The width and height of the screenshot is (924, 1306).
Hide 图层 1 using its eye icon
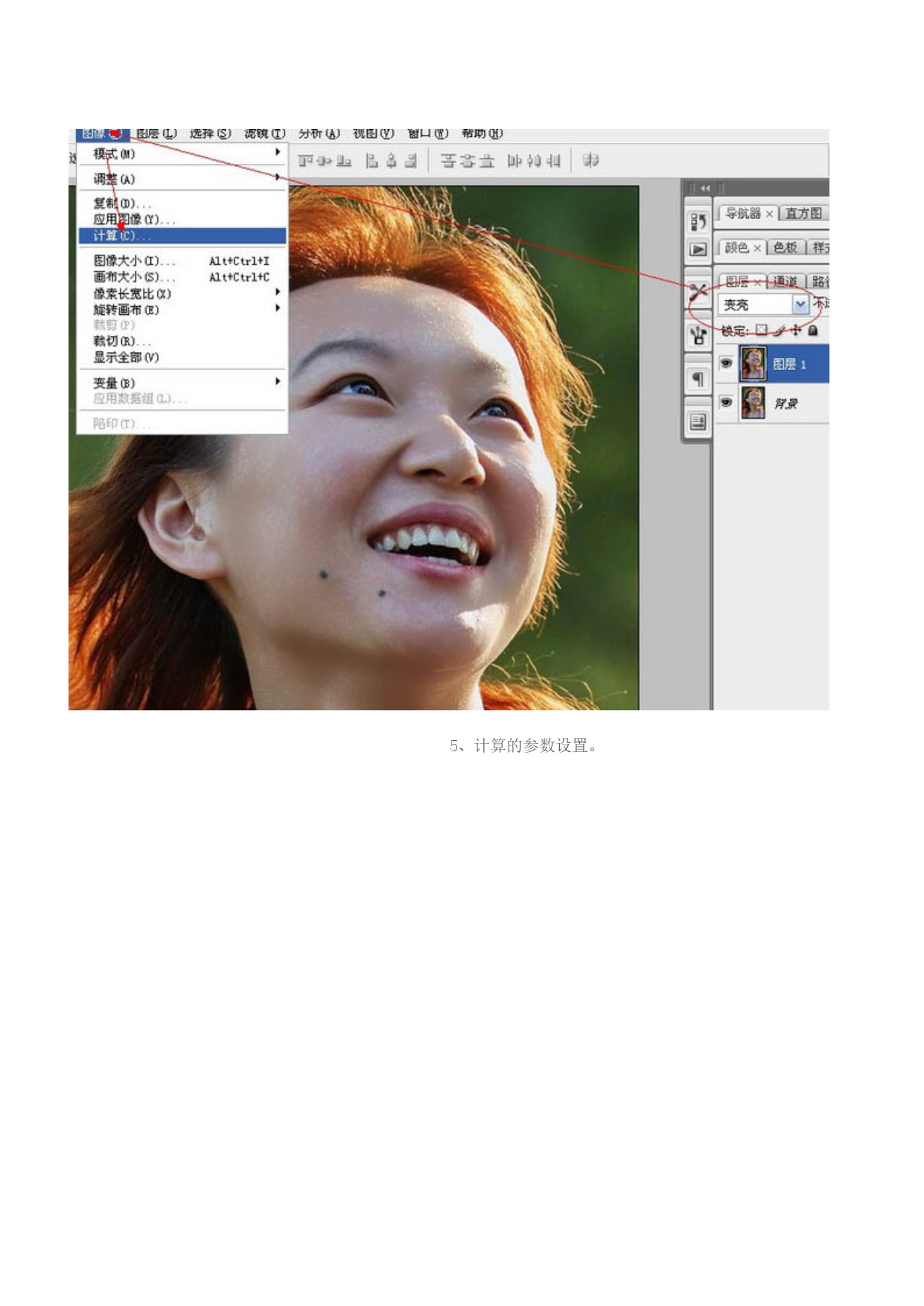[726, 363]
